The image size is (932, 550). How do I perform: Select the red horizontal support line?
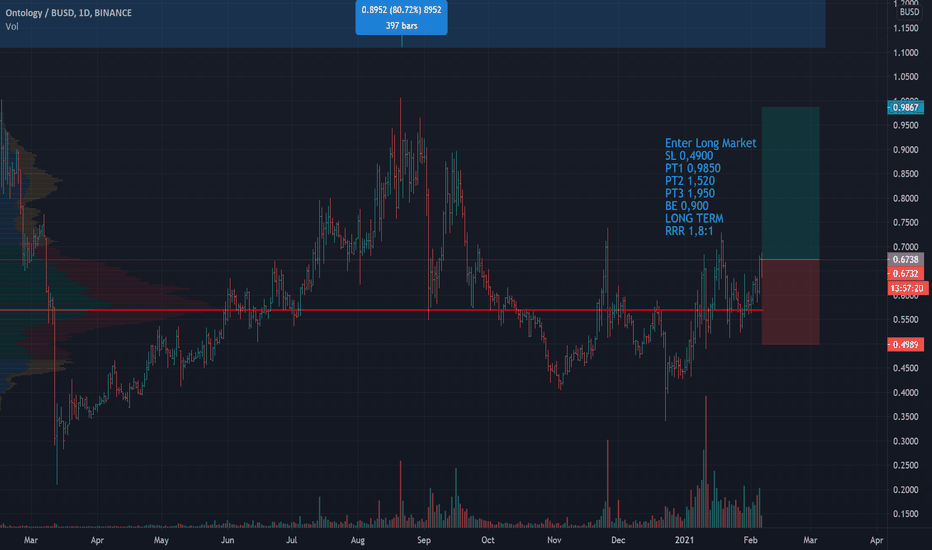pyautogui.click(x=380, y=310)
